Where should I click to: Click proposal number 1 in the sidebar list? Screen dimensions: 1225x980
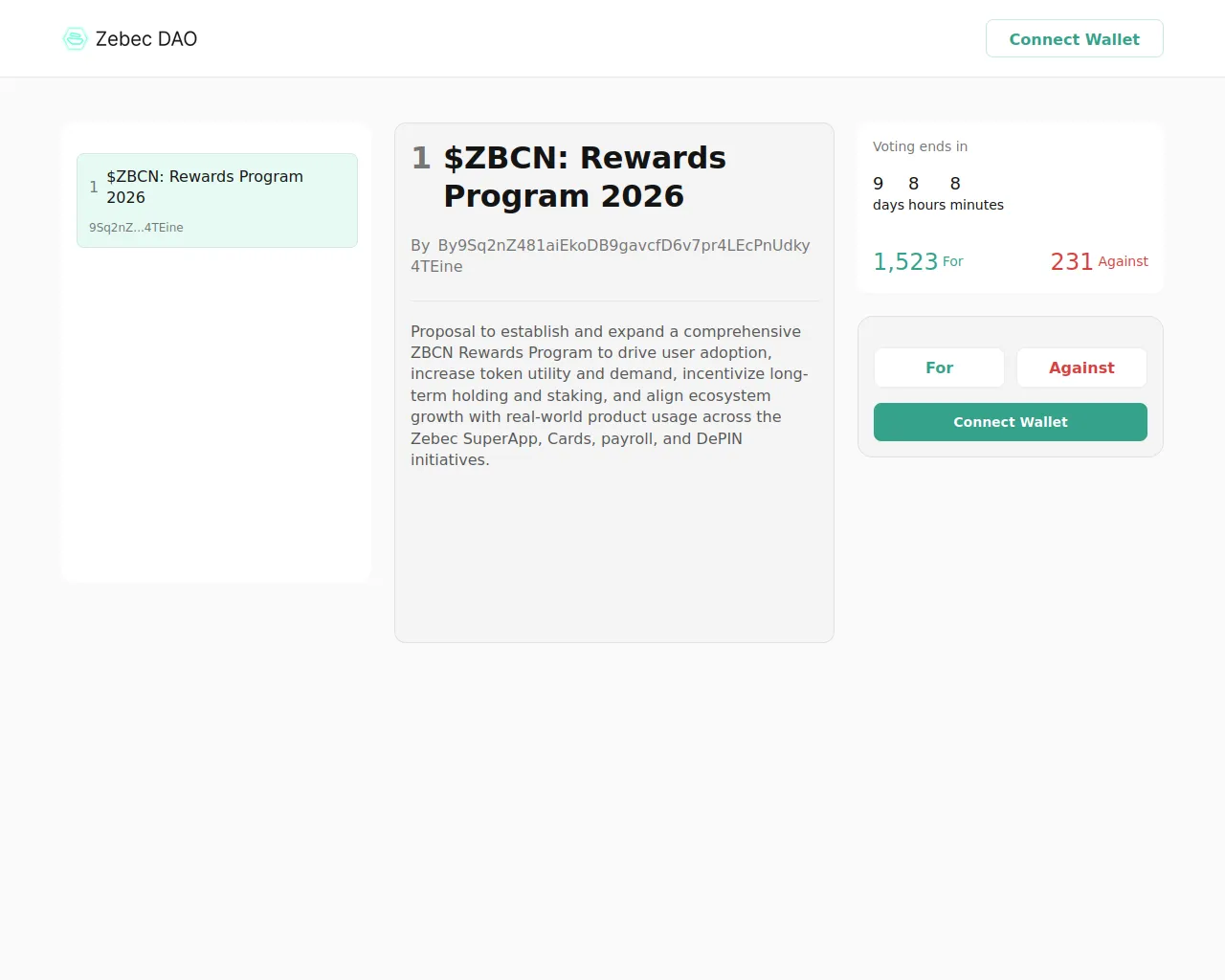(x=94, y=187)
